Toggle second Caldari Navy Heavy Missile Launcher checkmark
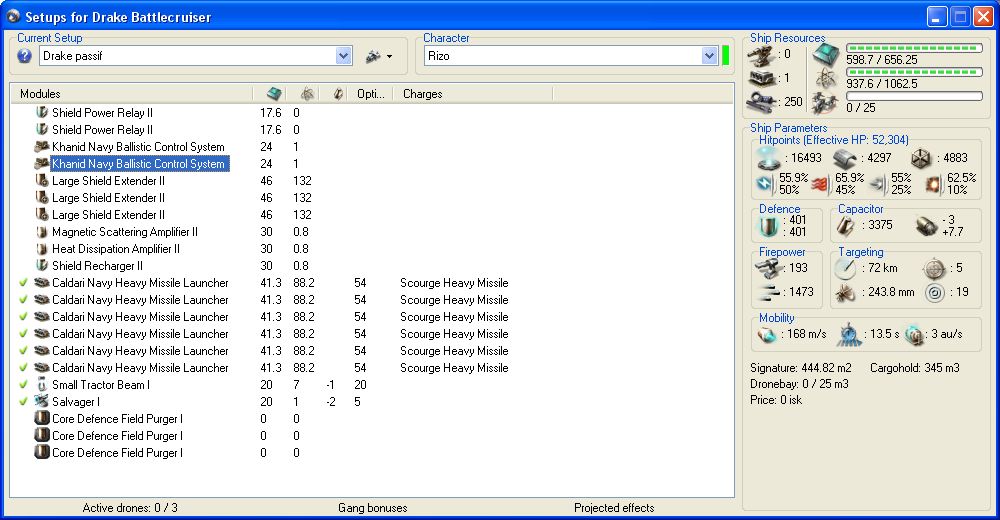This screenshot has height=520, width=1000. click(x=24, y=300)
